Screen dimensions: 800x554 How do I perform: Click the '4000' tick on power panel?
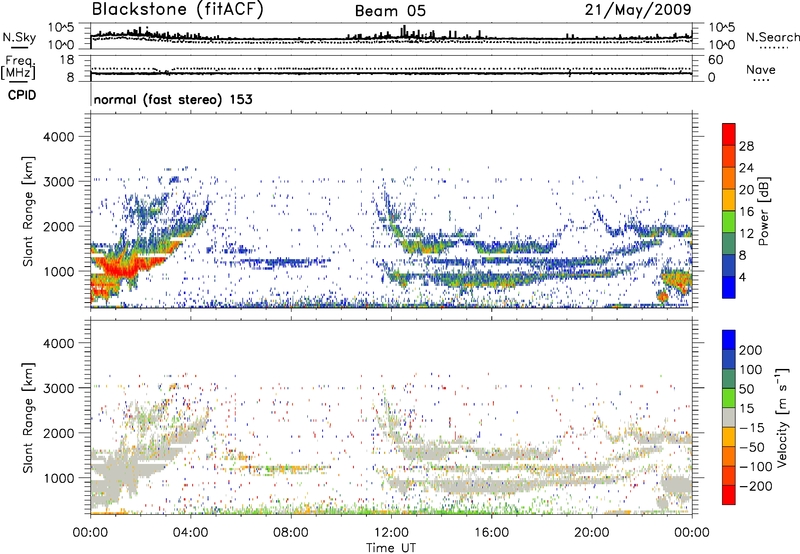(x=58, y=137)
